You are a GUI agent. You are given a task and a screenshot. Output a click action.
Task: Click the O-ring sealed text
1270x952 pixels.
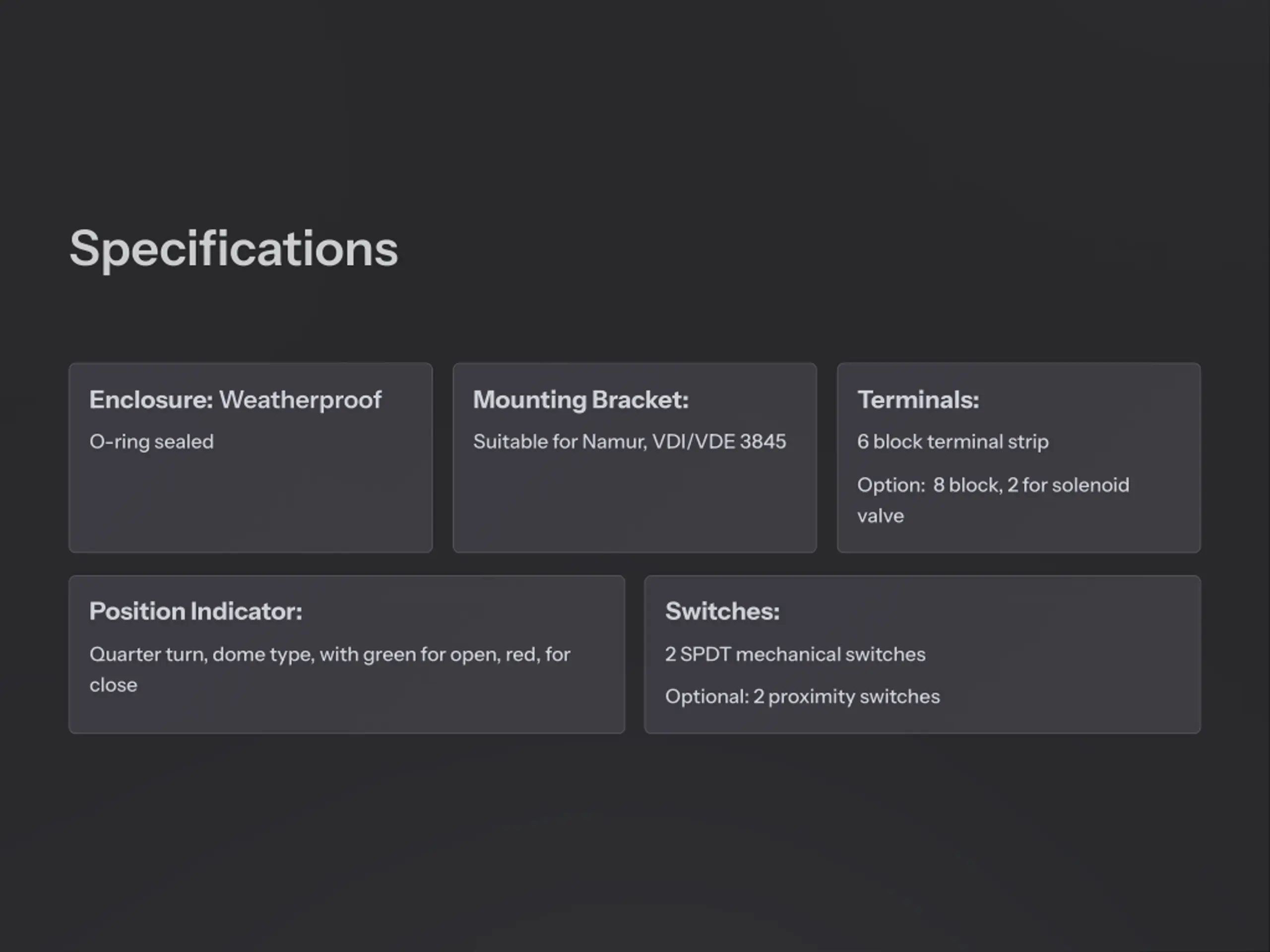152,442
